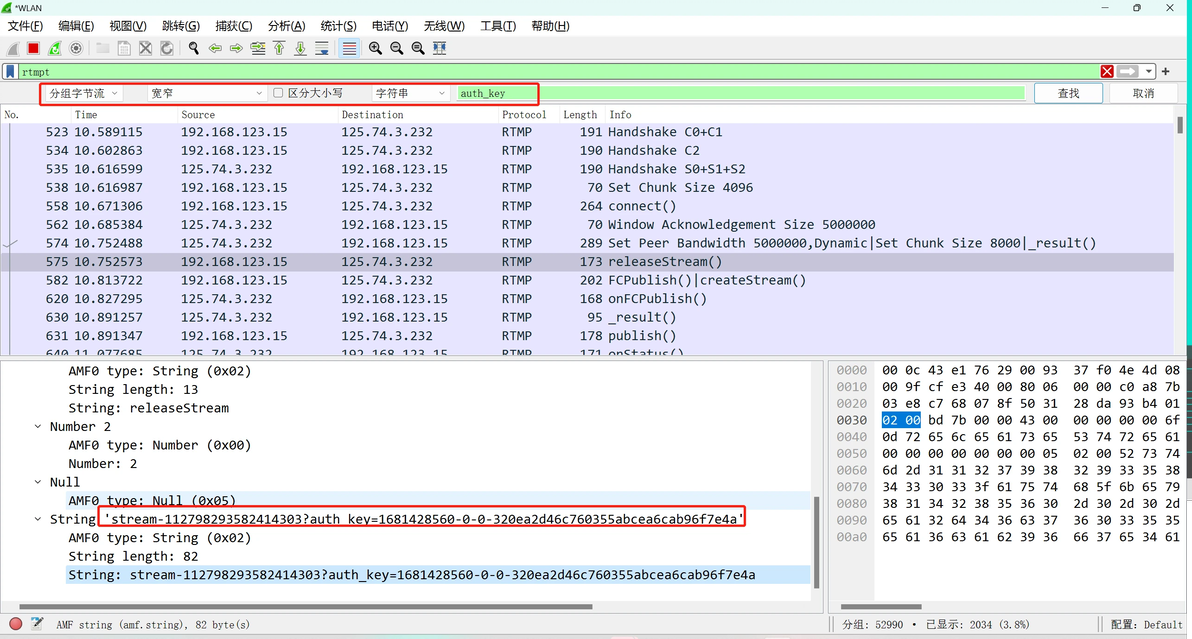Go back in packet history with the left arrow

215,48
